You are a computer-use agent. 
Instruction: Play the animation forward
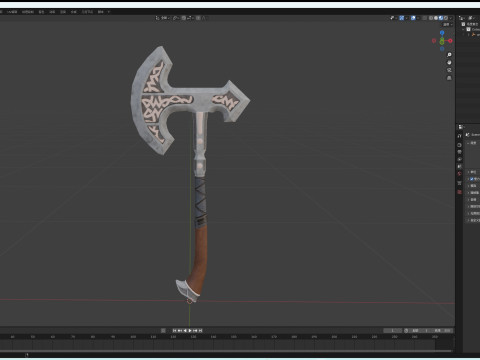pyautogui.click(x=190, y=330)
